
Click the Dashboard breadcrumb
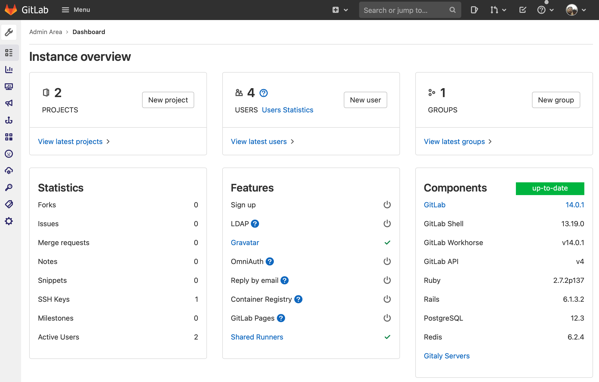pos(89,32)
